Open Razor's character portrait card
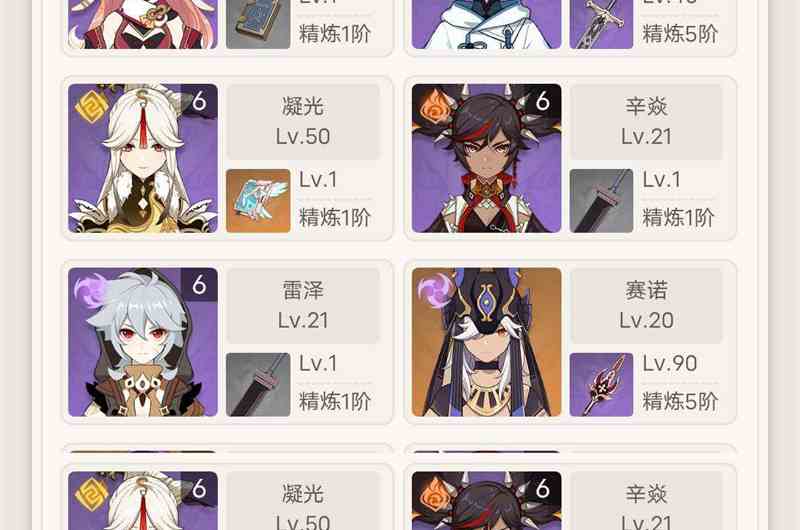Screen dimensions: 800x530 [x=143, y=342]
